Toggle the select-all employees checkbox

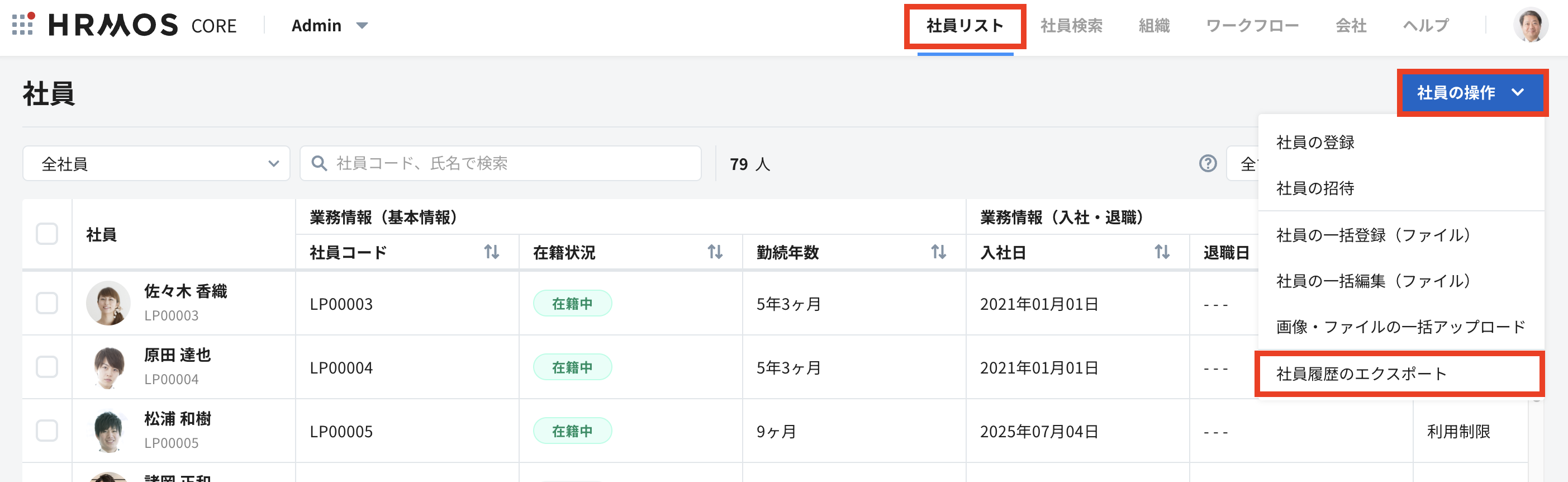47,234
